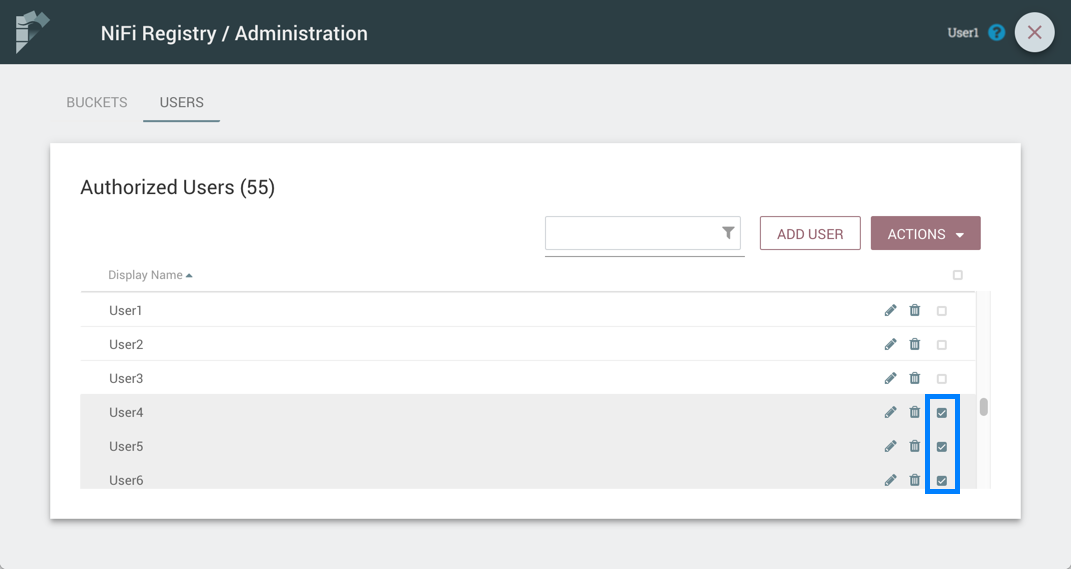Focus the user filter input field
1071x569 pixels.
click(632, 234)
